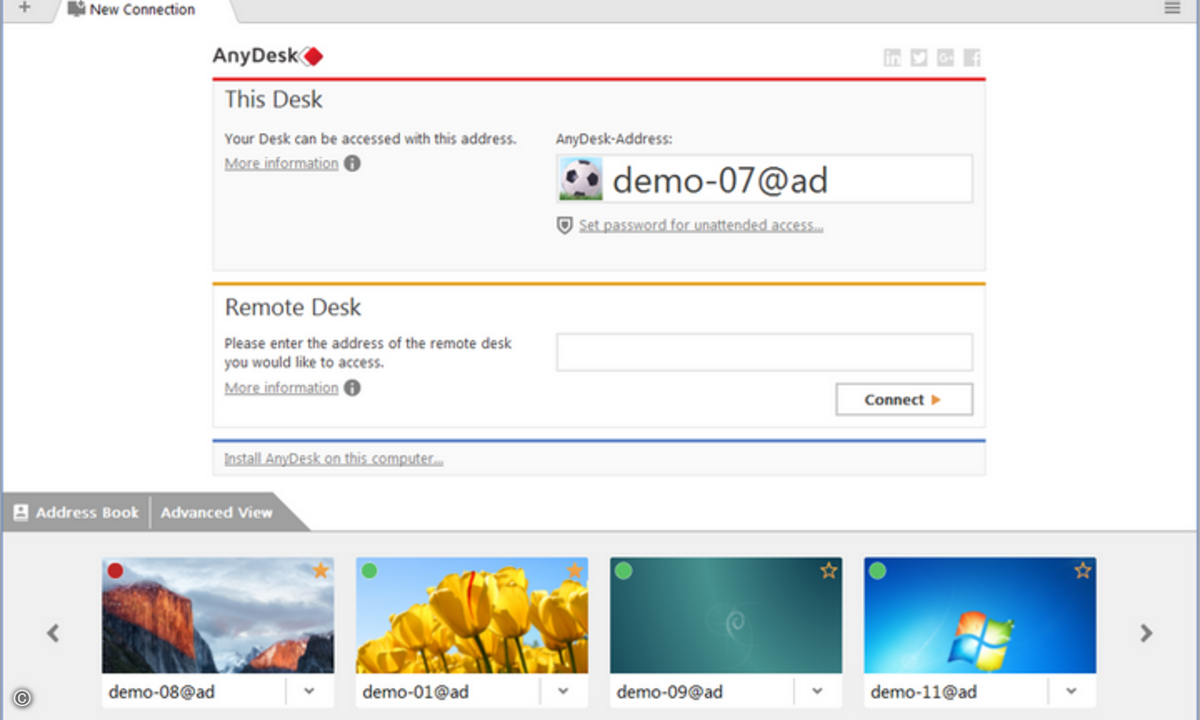Viewport: 1200px width, 720px height.
Task: Click the green online status dot on demo-09@ad
Action: pyautogui.click(x=623, y=571)
